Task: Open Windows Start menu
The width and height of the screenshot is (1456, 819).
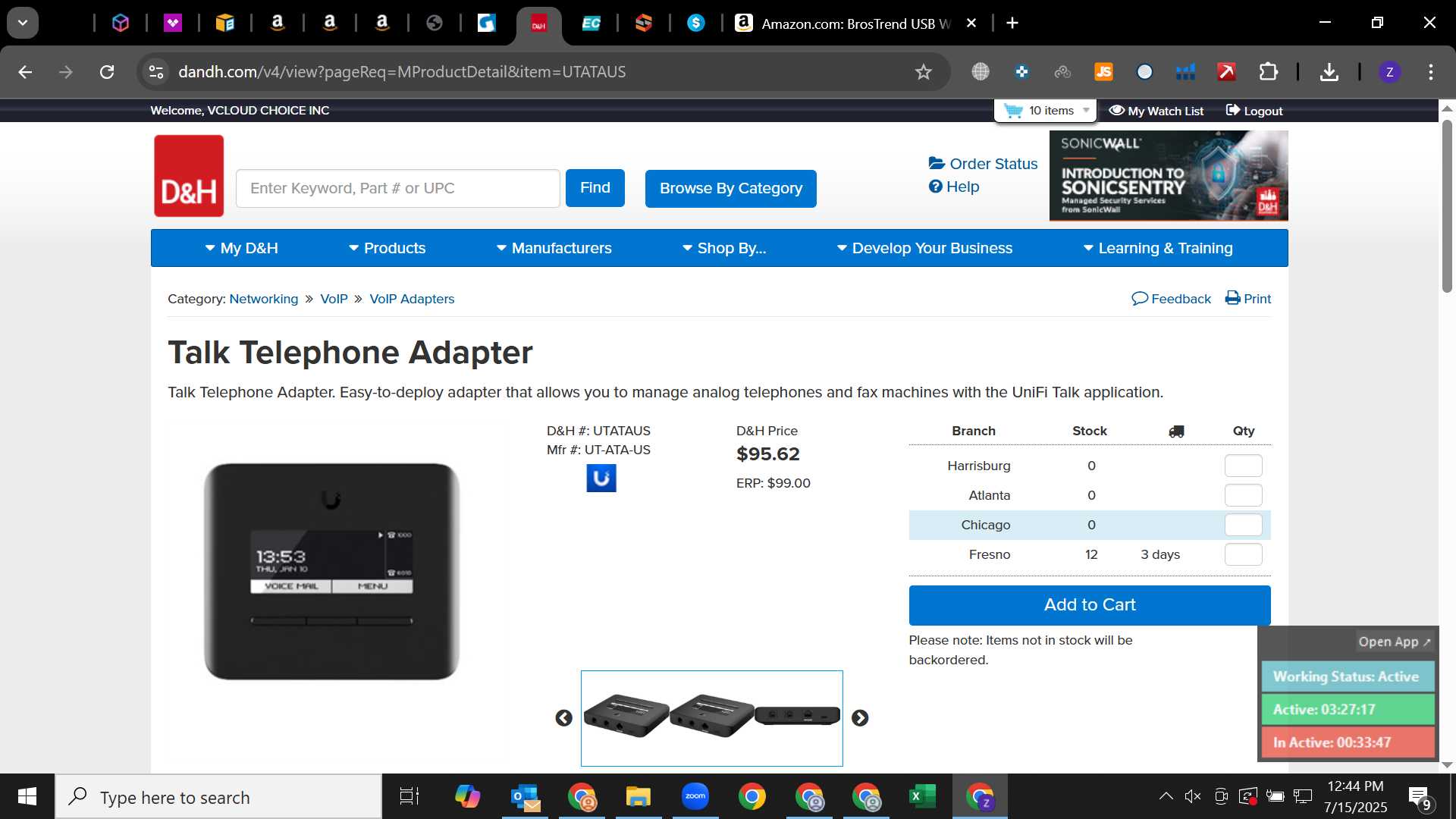Action: (x=27, y=797)
